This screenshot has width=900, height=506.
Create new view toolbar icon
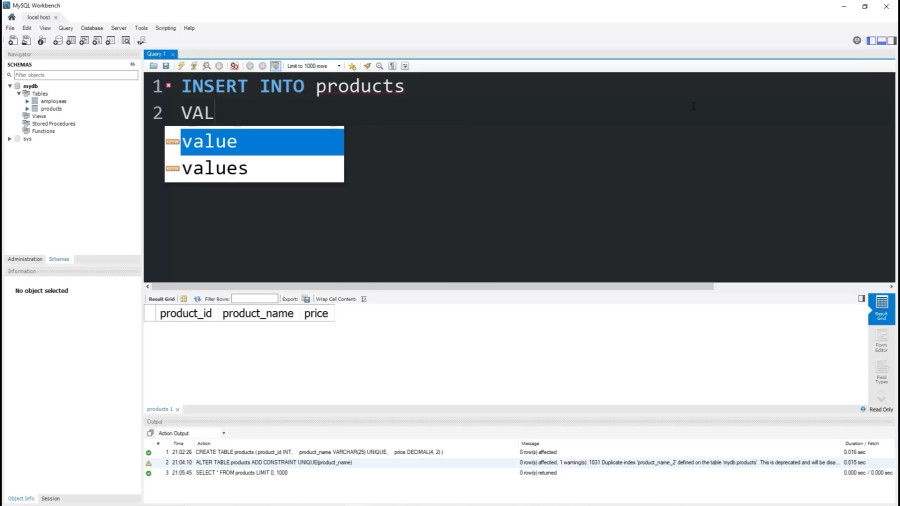tap(84, 41)
